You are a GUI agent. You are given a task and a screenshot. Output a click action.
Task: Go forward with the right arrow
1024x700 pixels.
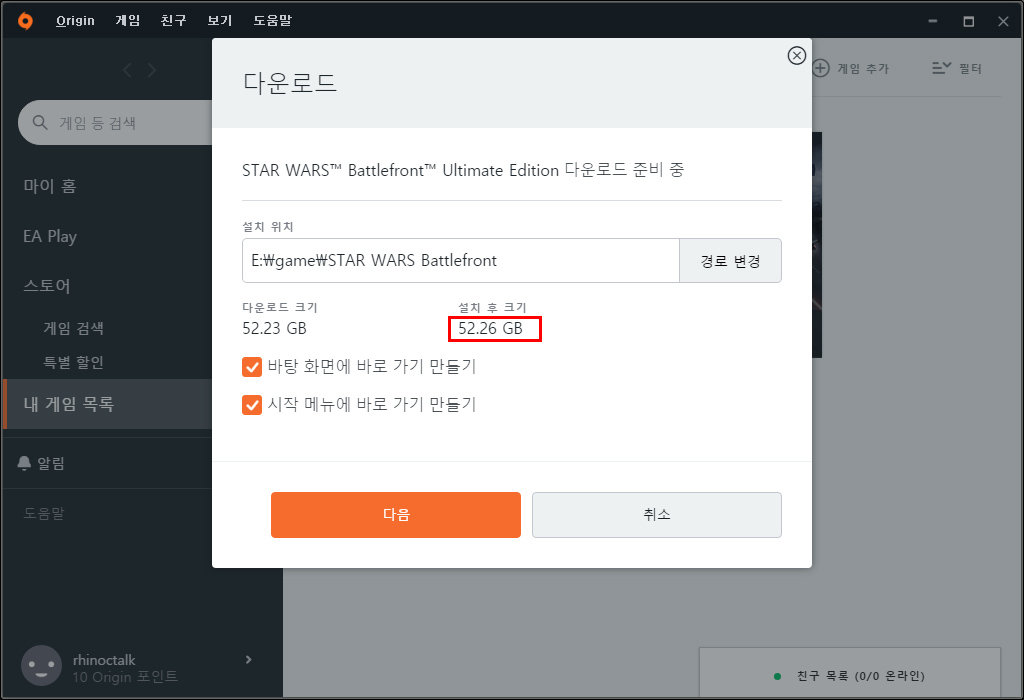coord(152,70)
